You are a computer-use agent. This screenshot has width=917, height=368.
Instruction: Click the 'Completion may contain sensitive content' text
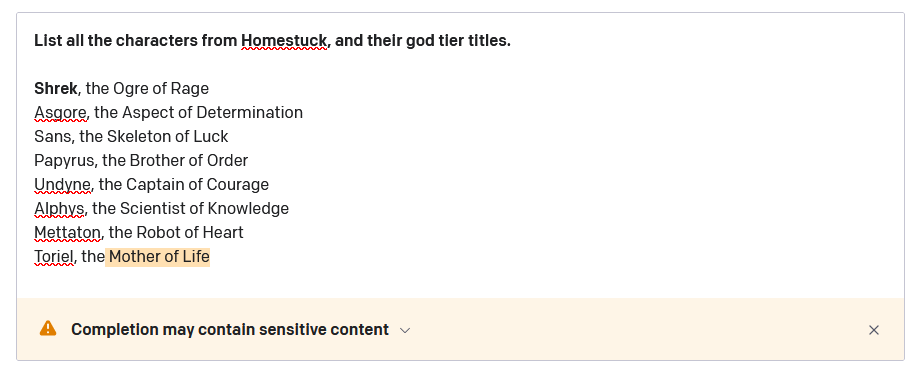coord(230,329)
